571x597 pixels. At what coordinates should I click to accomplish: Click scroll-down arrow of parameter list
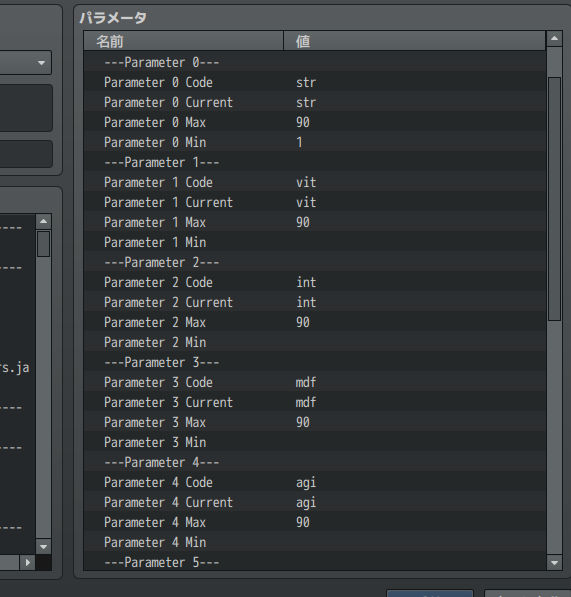(x=554, y=562)
